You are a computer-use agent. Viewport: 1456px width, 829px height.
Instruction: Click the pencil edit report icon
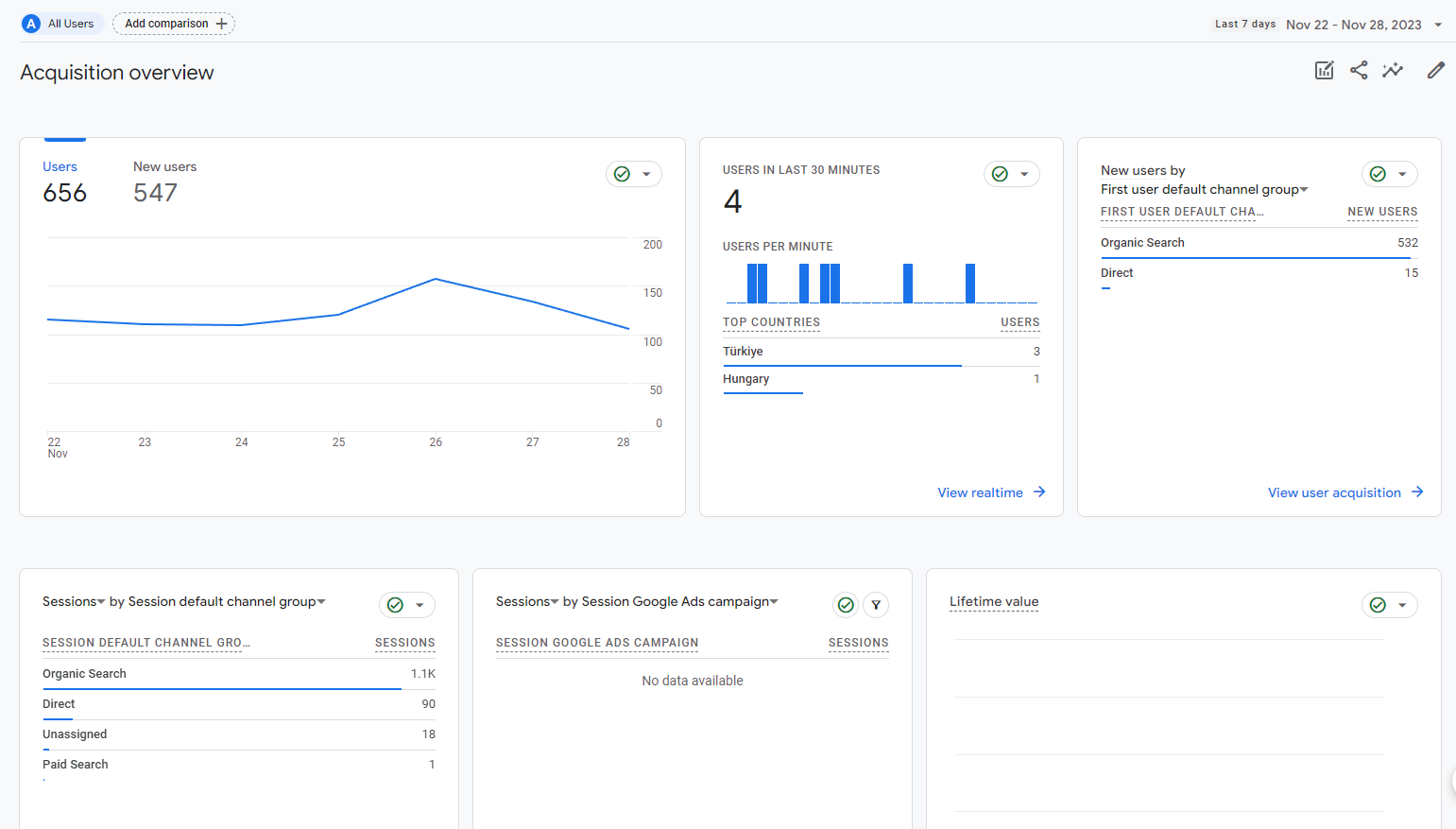tap(1435, 70)
